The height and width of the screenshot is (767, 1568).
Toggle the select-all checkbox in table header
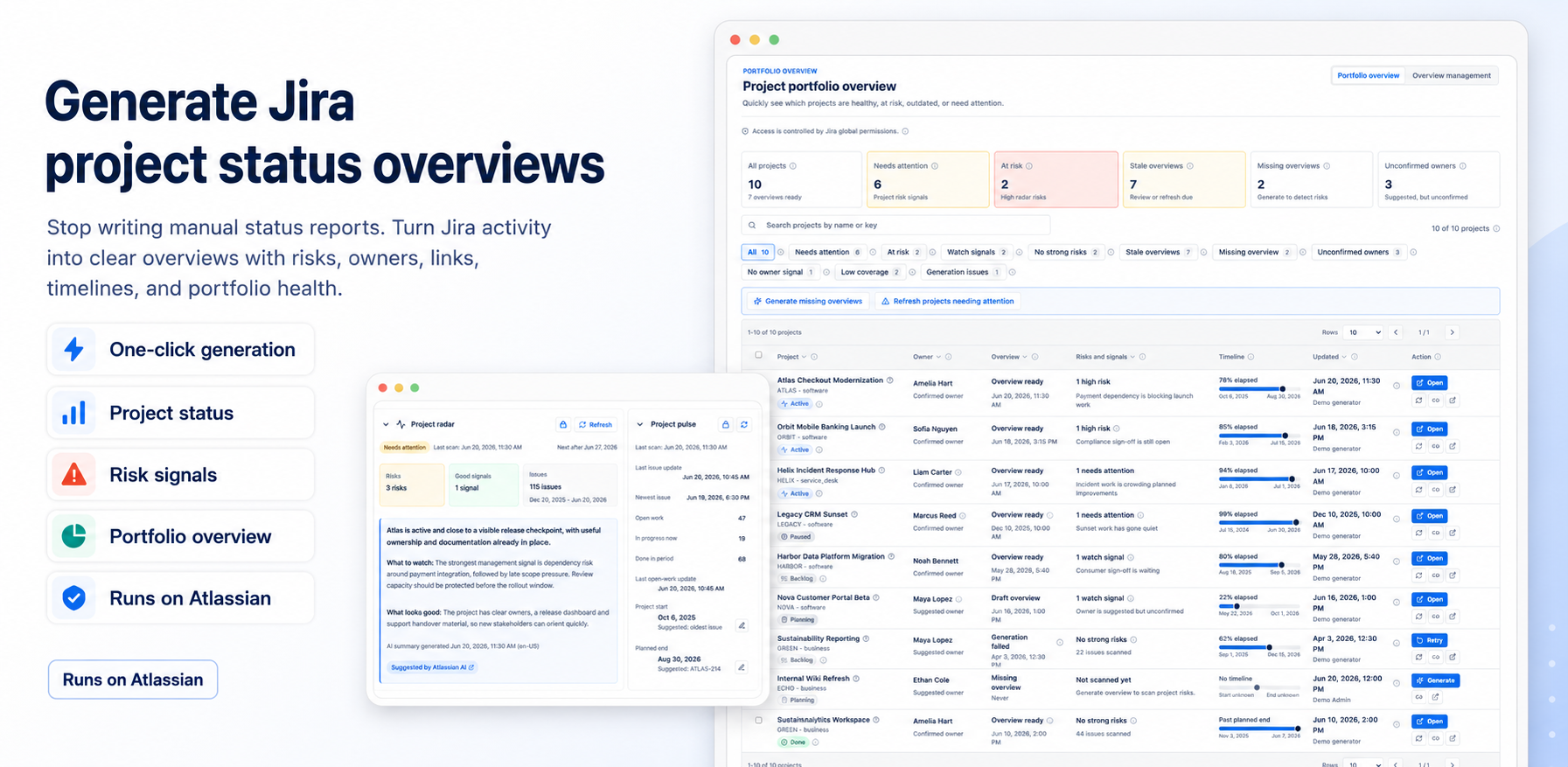point(758,355)
